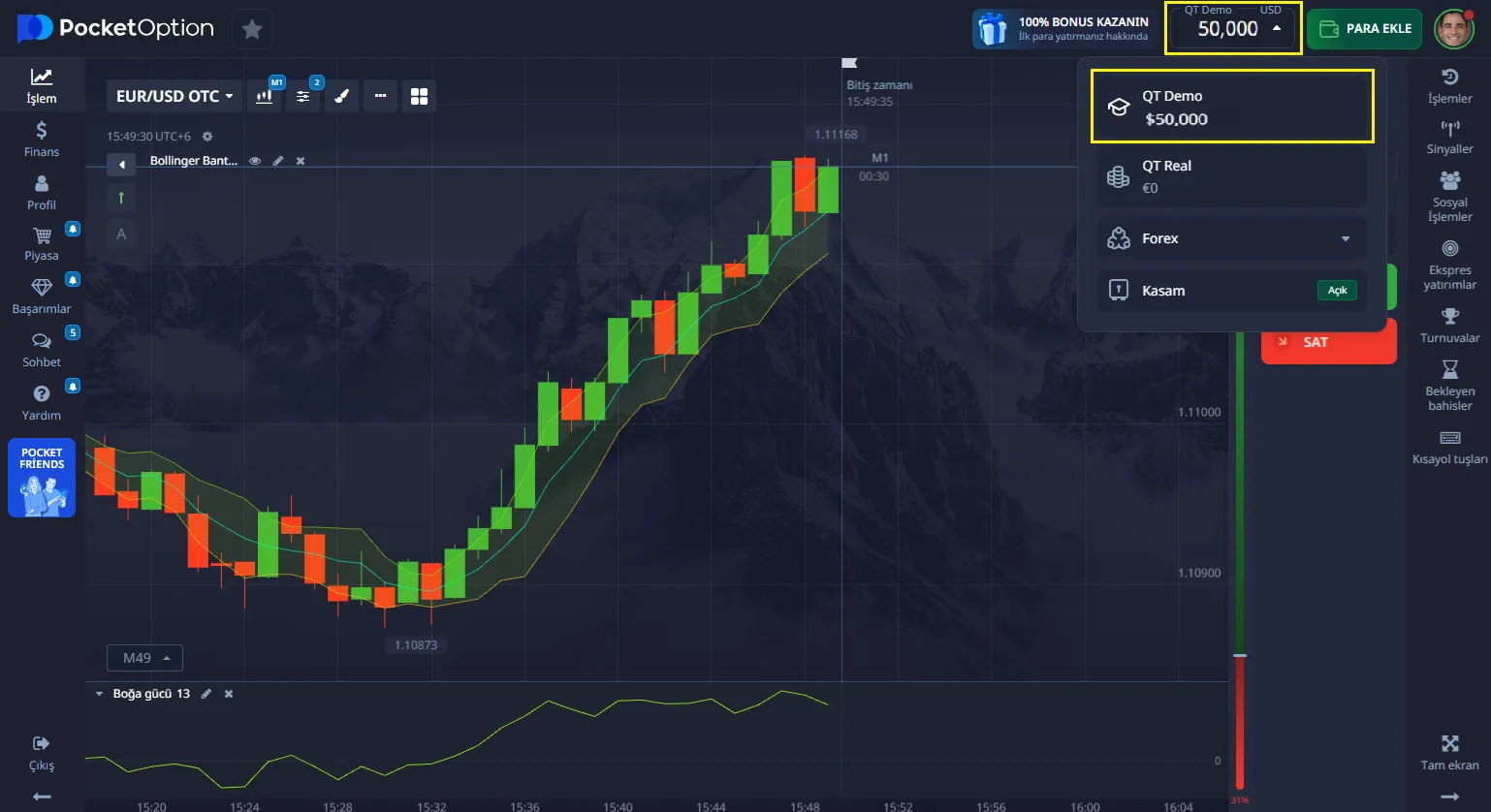Open the indicators settings icon
This screenshot has width=1491, height=812.
[x=303, y=96]
